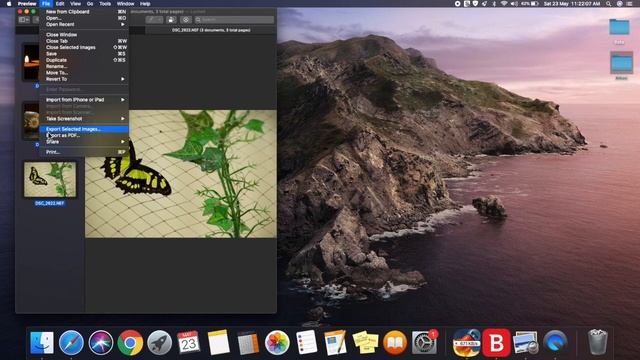Viewport: 640px width, 360px height.
Task: Select the candle photo thumbnail in sidebar
Action: pos(31,62)
